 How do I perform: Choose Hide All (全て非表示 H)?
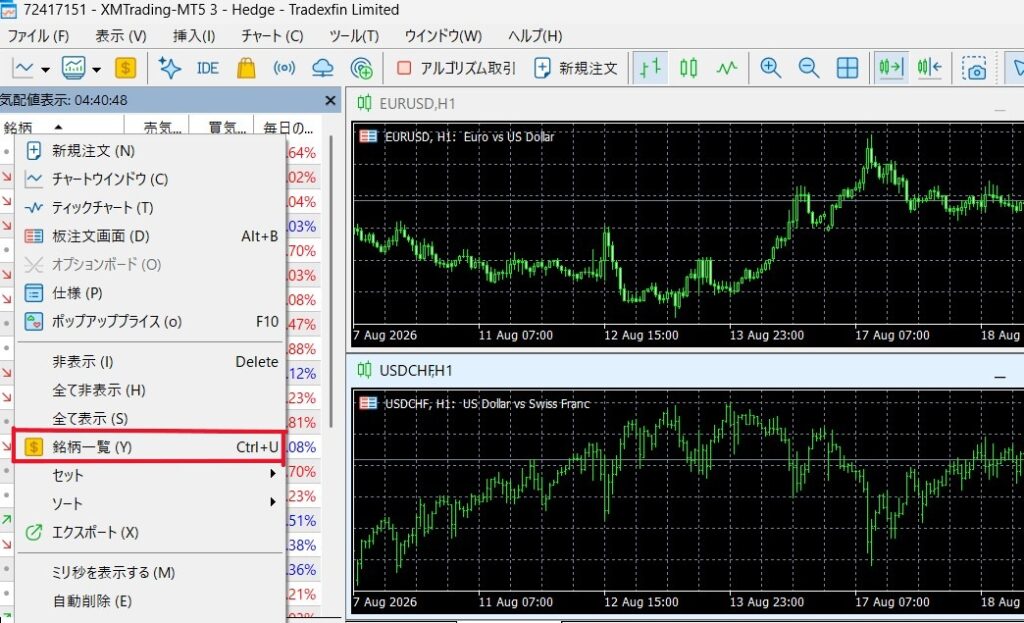pos(150,391)
